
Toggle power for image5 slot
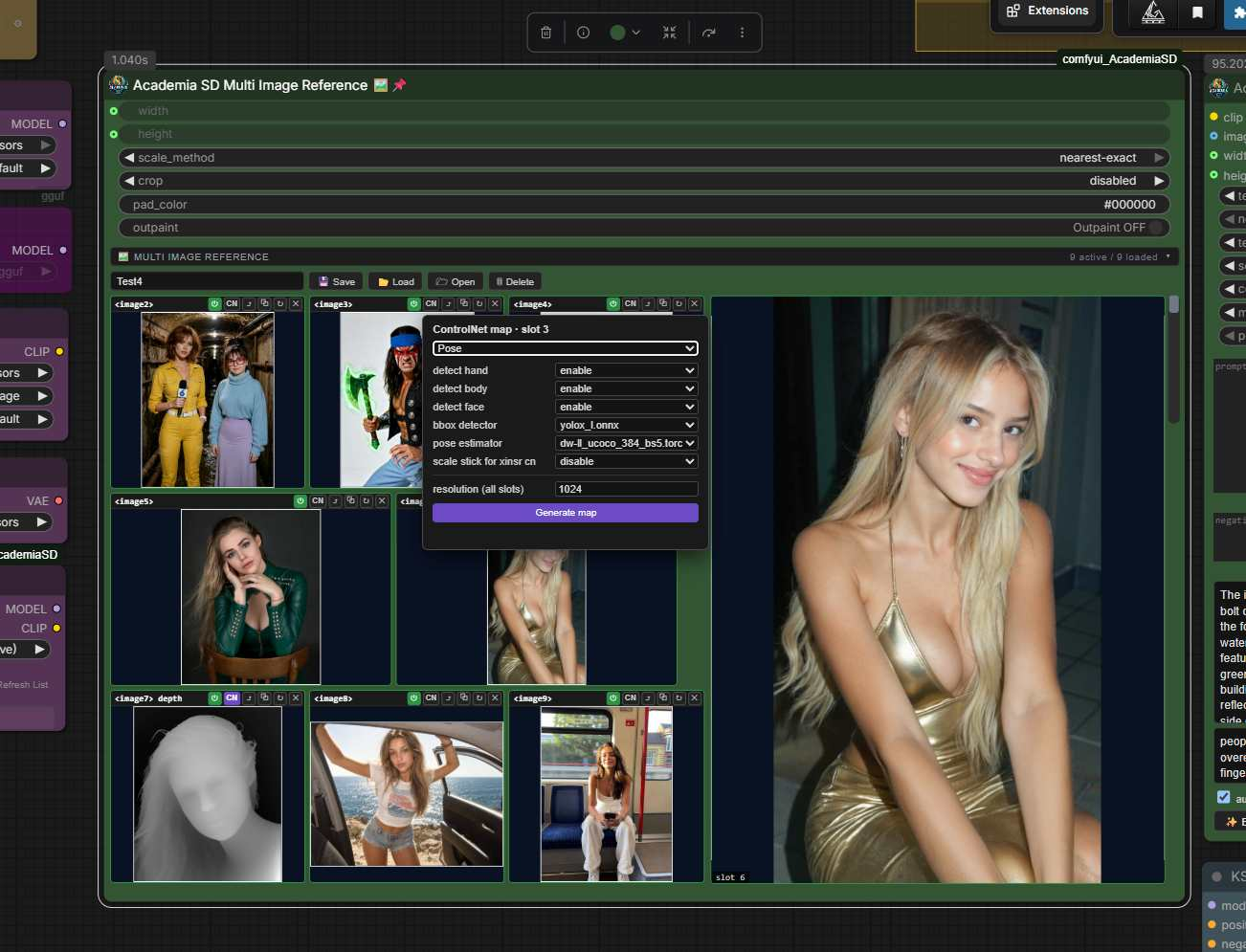coord(300,500)
